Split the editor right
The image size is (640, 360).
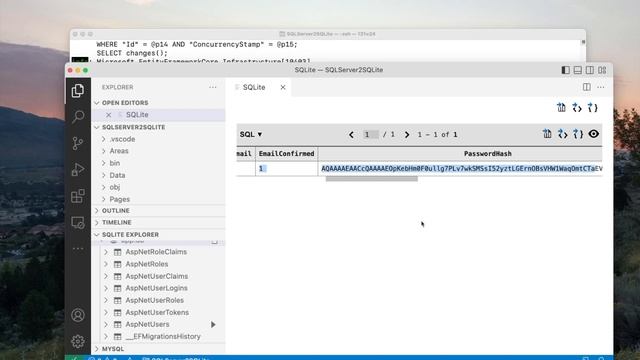[x=587, y=87]
